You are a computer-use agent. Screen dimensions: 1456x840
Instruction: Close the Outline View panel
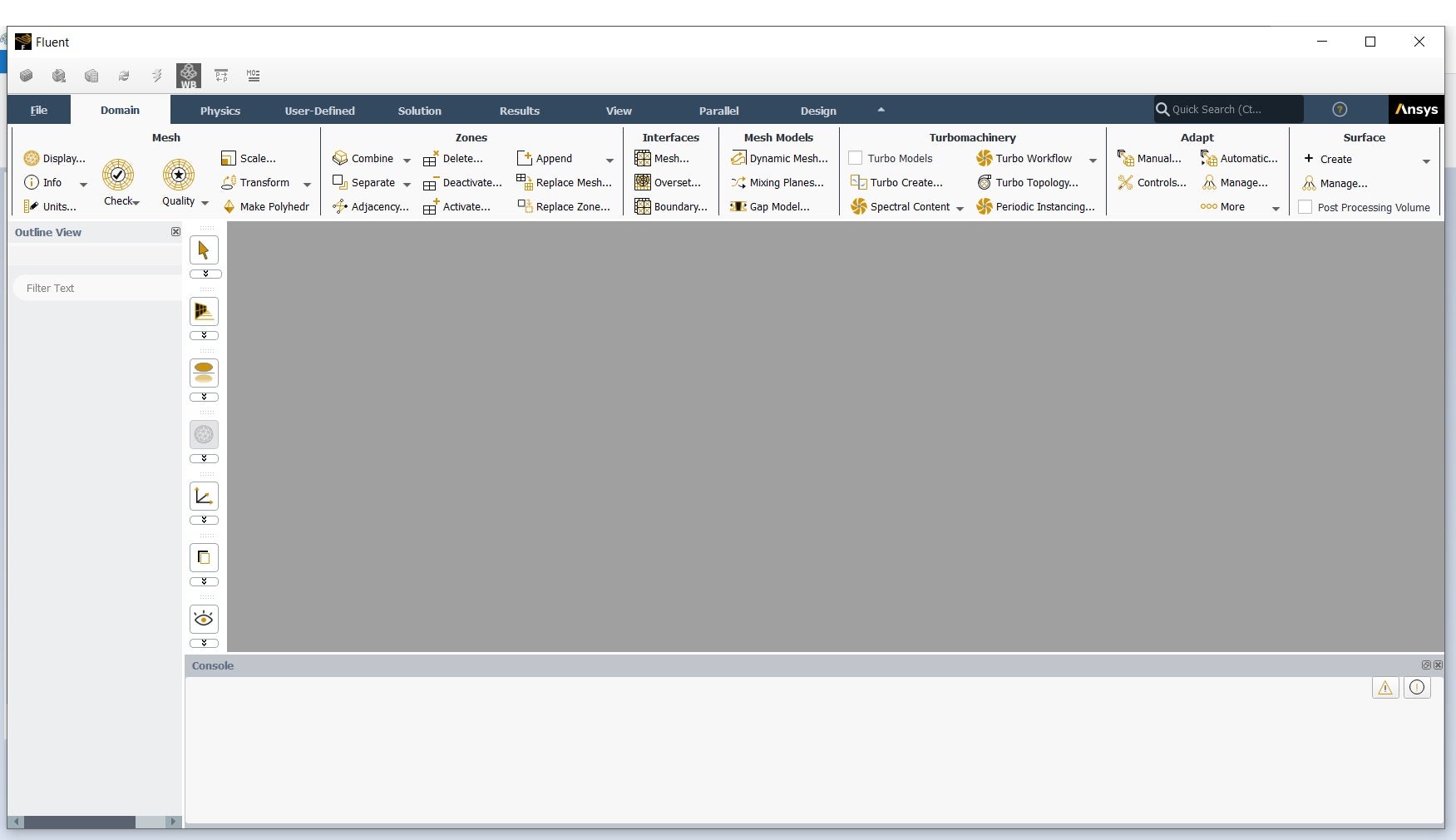(175, 232)
